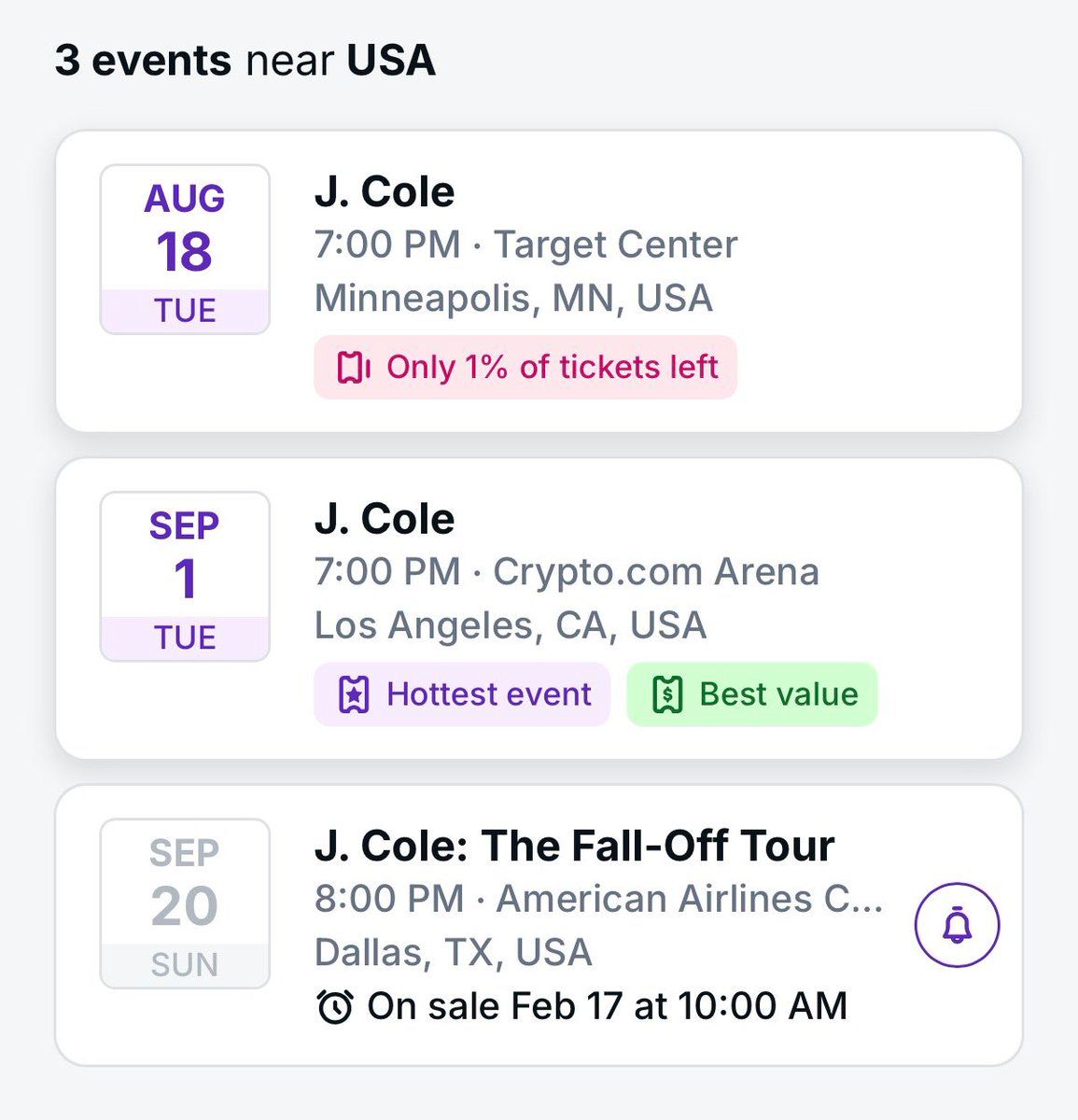Click the ticket icon in low-tickets badge
Image resolution: width=1078 pixels, height=1120 pixels.
354,368
